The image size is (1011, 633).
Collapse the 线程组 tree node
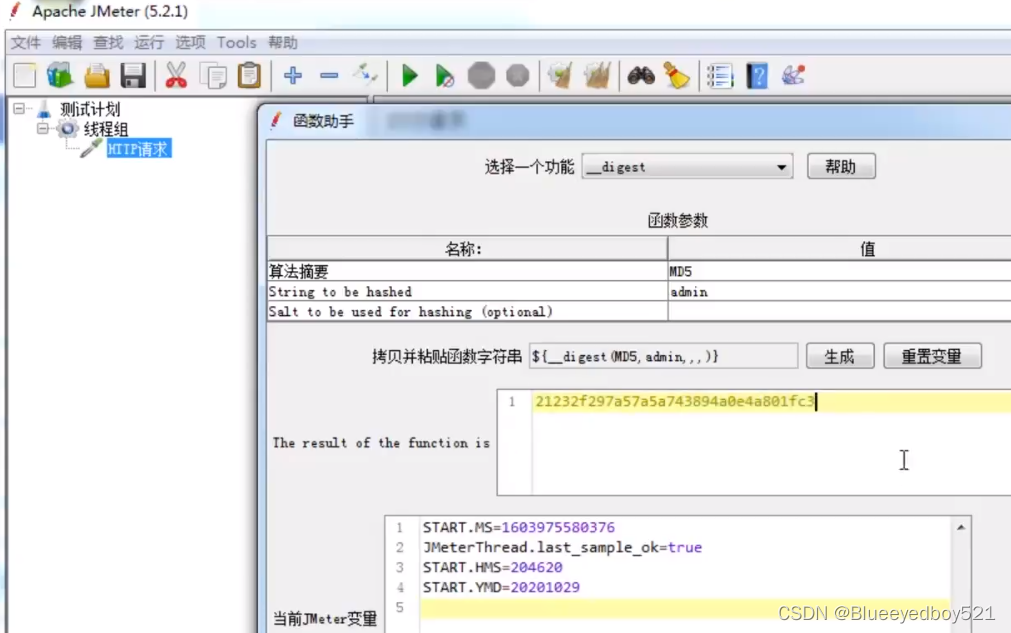coord(43,128)
